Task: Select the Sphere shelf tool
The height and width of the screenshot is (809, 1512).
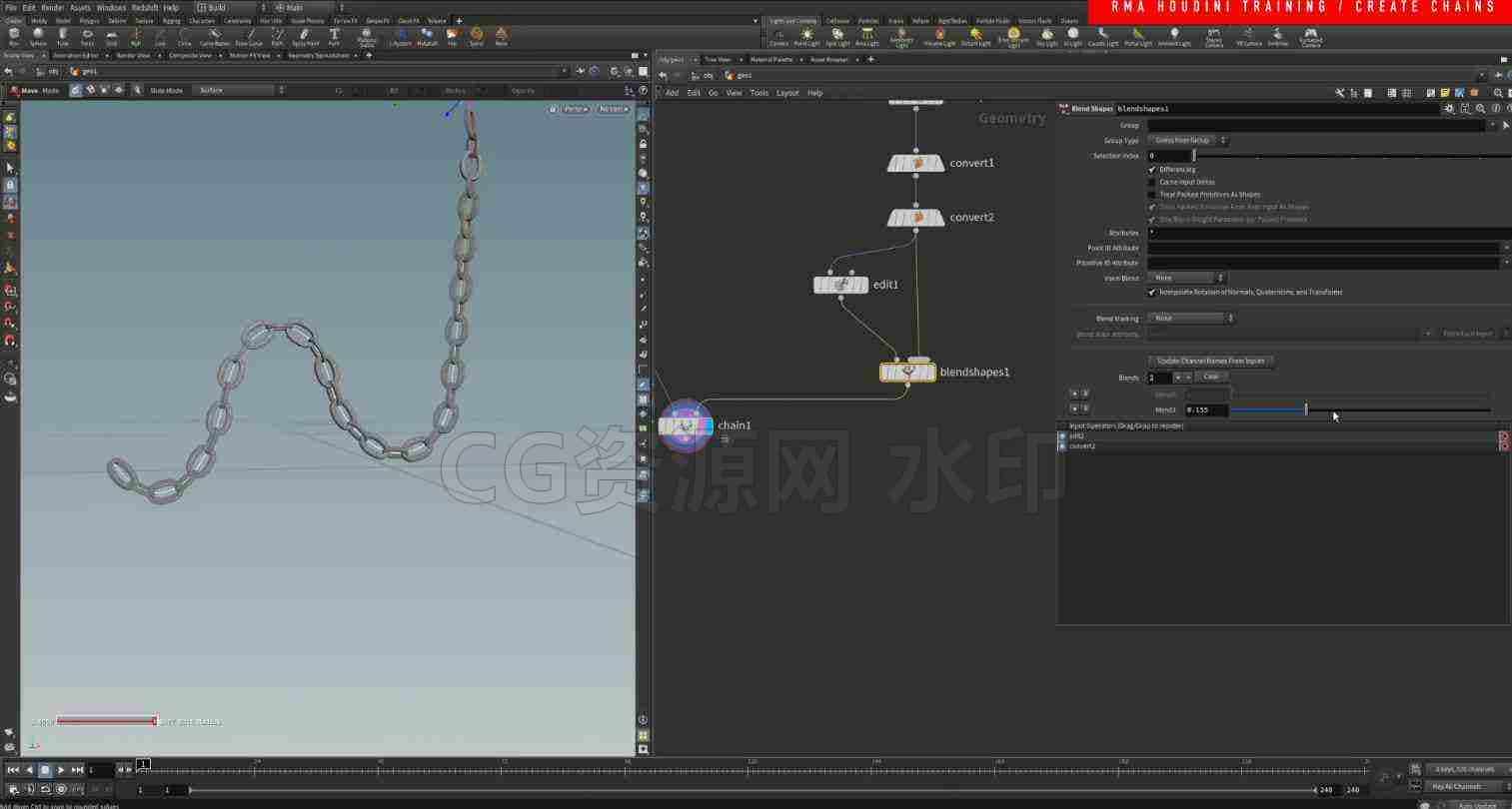Action: click(38, 37)
